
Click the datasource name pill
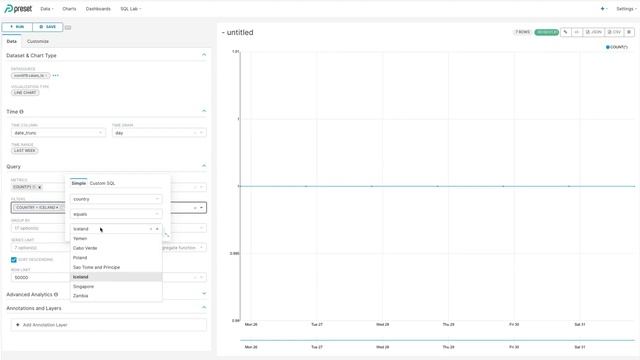coord(31,76)
